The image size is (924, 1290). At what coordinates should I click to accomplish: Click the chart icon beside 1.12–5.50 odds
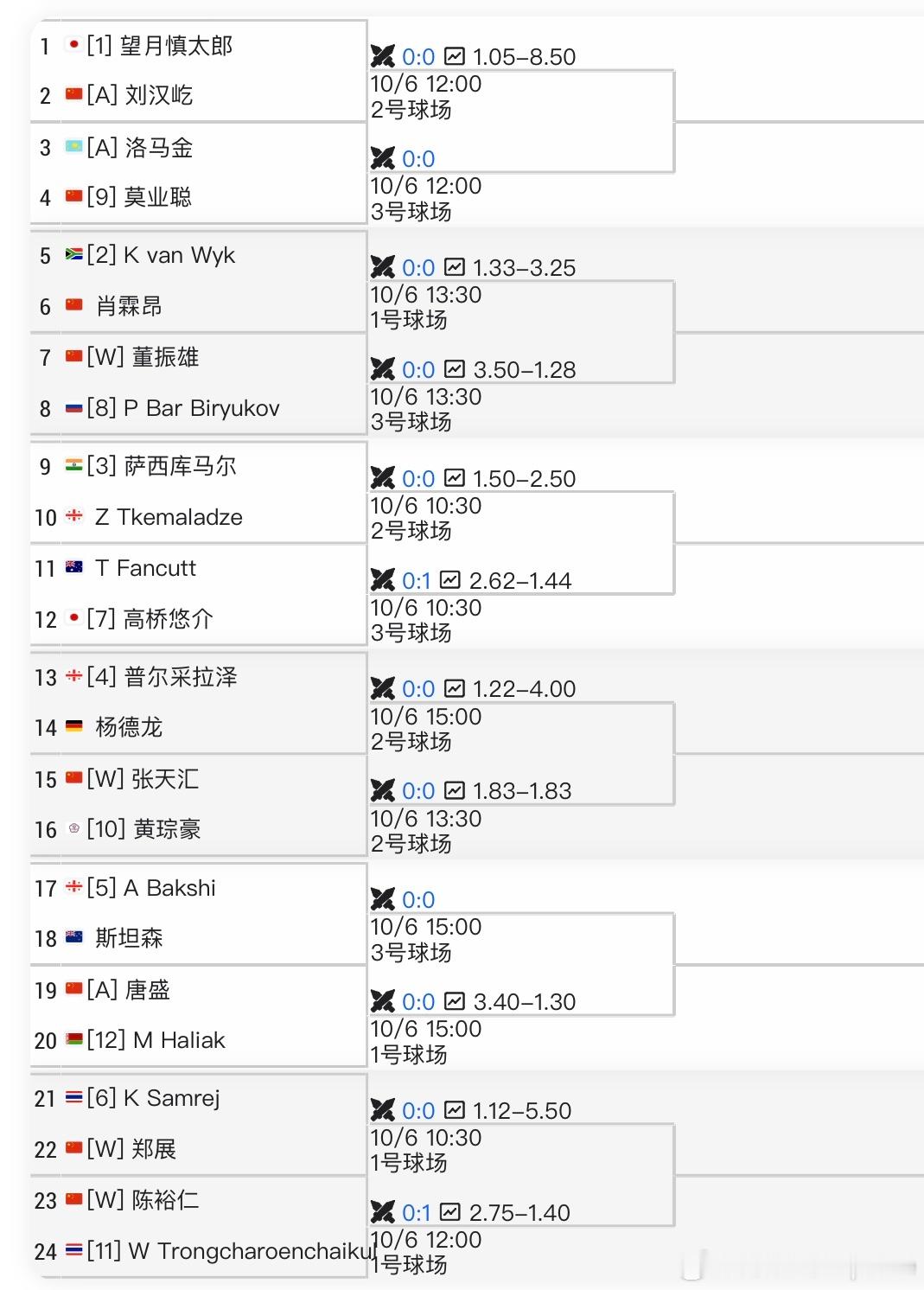455,1110
